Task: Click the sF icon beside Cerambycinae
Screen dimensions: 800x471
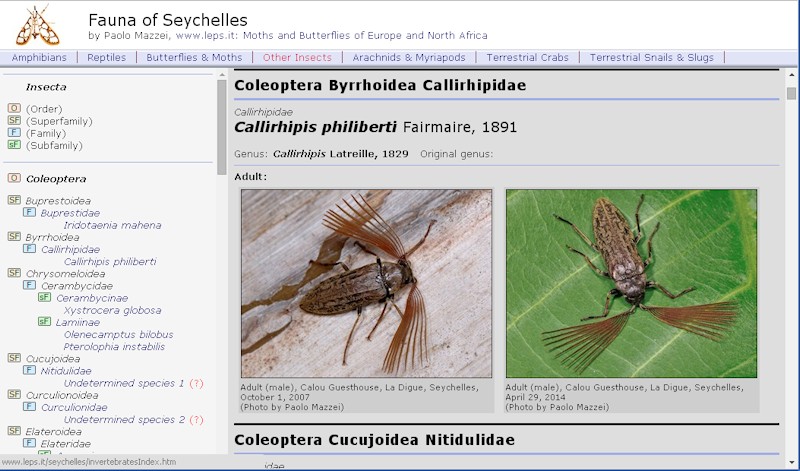Action: coord(44,297)
